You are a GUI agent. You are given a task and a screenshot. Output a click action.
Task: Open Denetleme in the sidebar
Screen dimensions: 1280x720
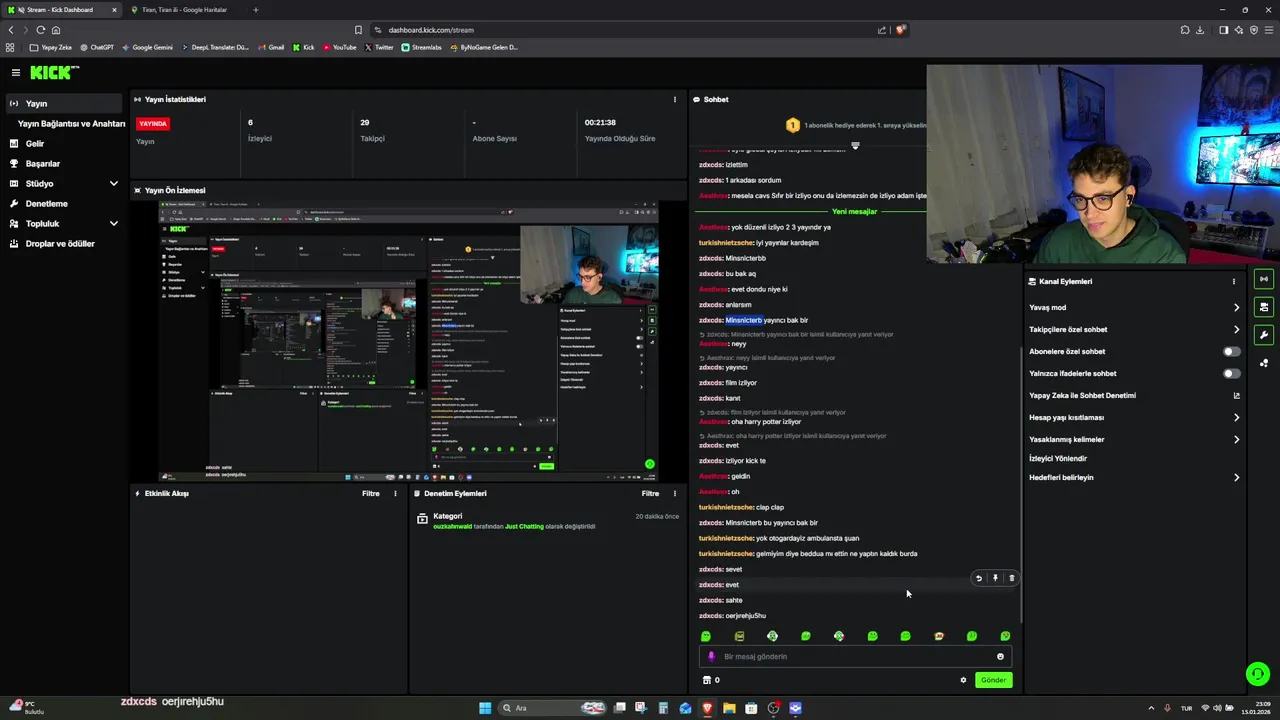47,204
